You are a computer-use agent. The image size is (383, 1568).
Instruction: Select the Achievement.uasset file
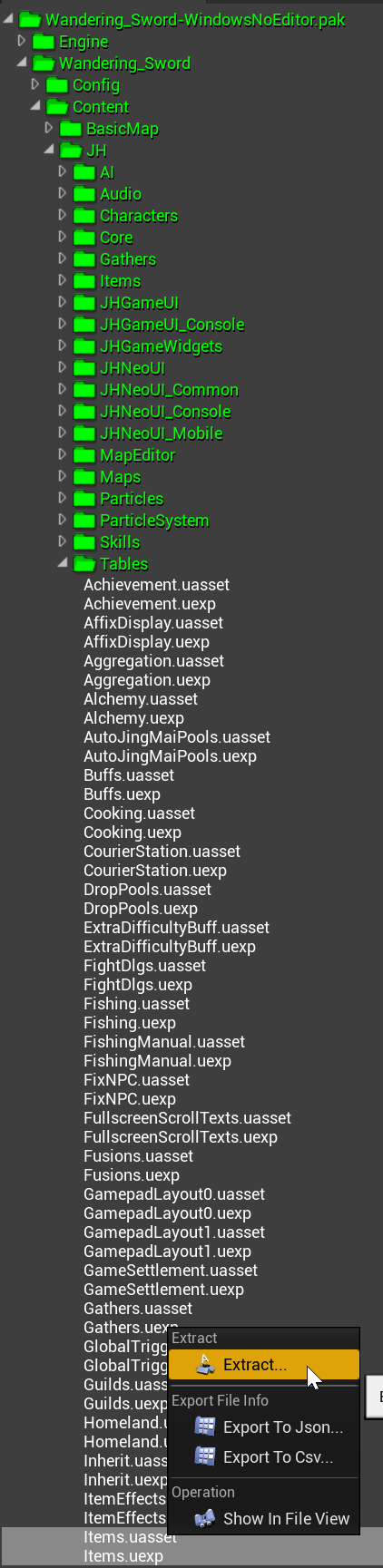156,585
